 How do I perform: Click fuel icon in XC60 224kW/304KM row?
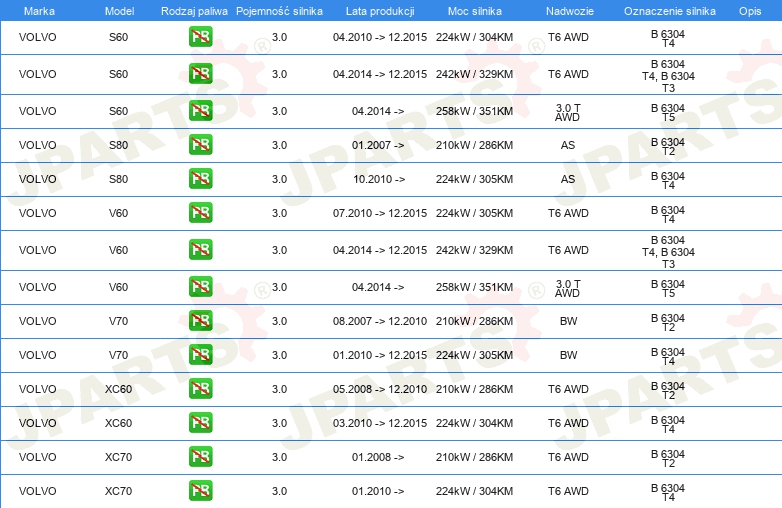point(200,422)
